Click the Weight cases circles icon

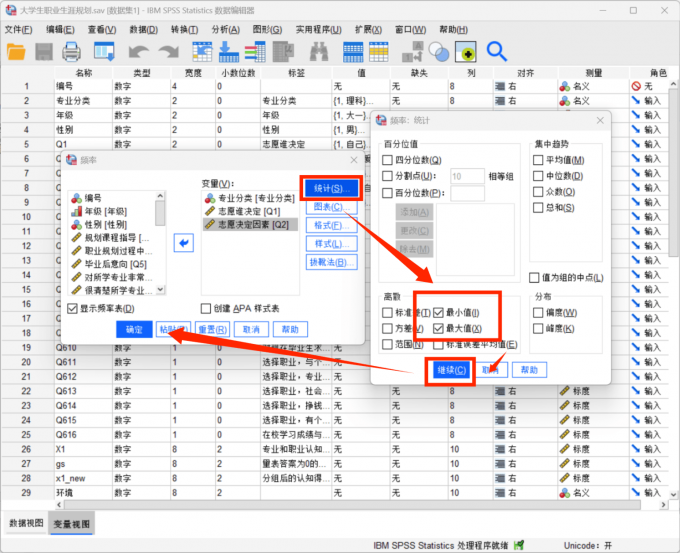click(x=438, y=52)
